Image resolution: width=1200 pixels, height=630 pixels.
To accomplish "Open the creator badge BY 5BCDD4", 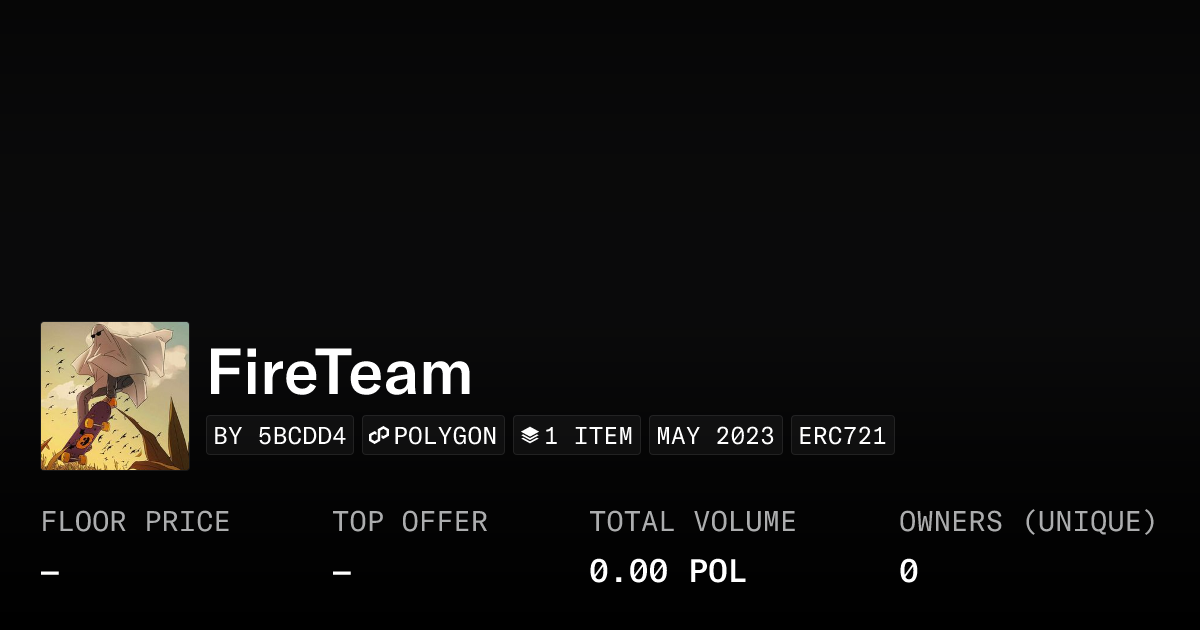I will pyautogui.click(x=280, y=436).
